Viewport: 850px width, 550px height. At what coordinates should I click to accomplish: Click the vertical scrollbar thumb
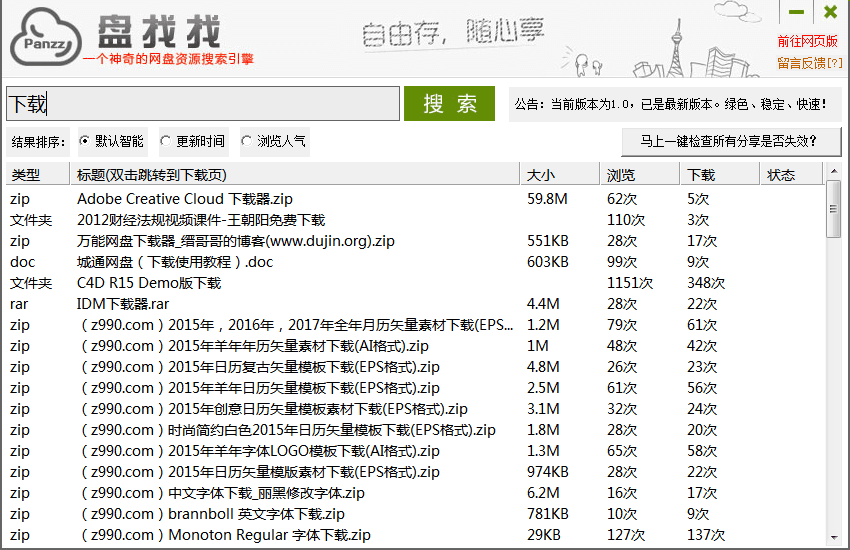[834, 209]
